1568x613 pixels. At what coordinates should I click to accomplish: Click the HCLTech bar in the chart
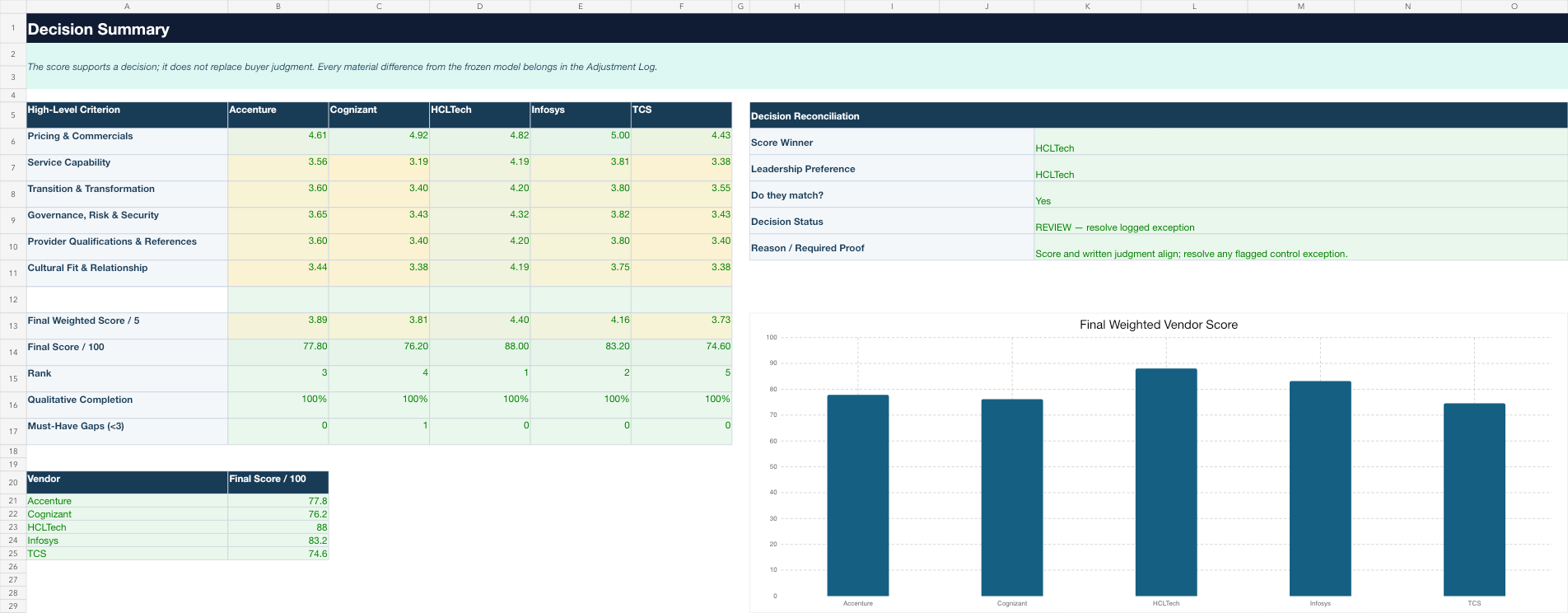[1166, 482]
